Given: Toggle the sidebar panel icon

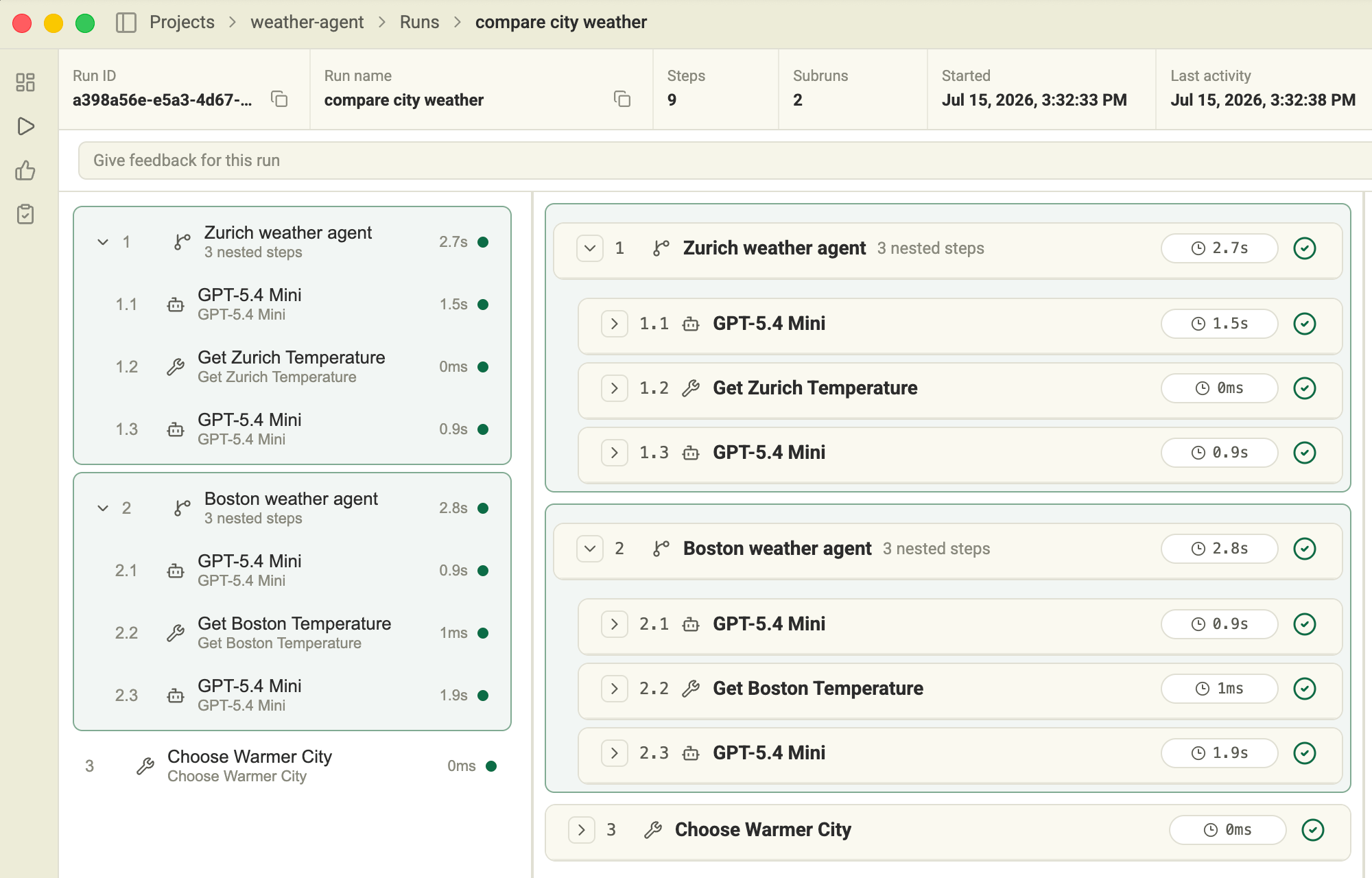Looking at the screenshot, I should click(x=126, y=23).
